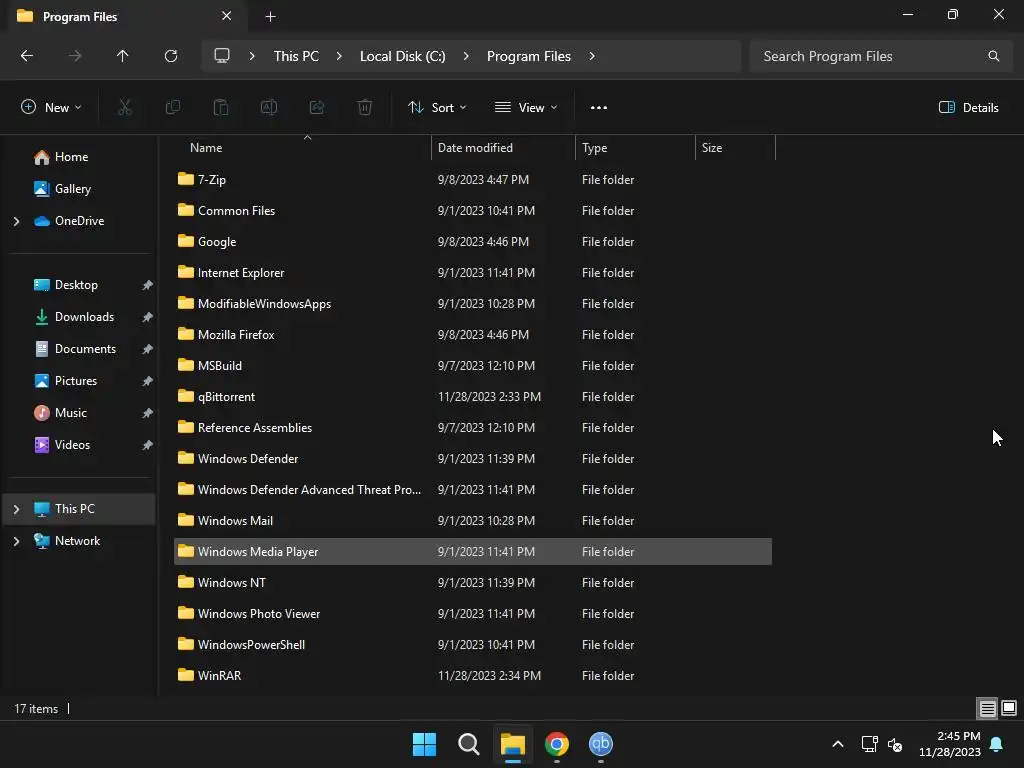Select the WindowsPowerShell folder
1024x768 pixels.
[473, 645]
